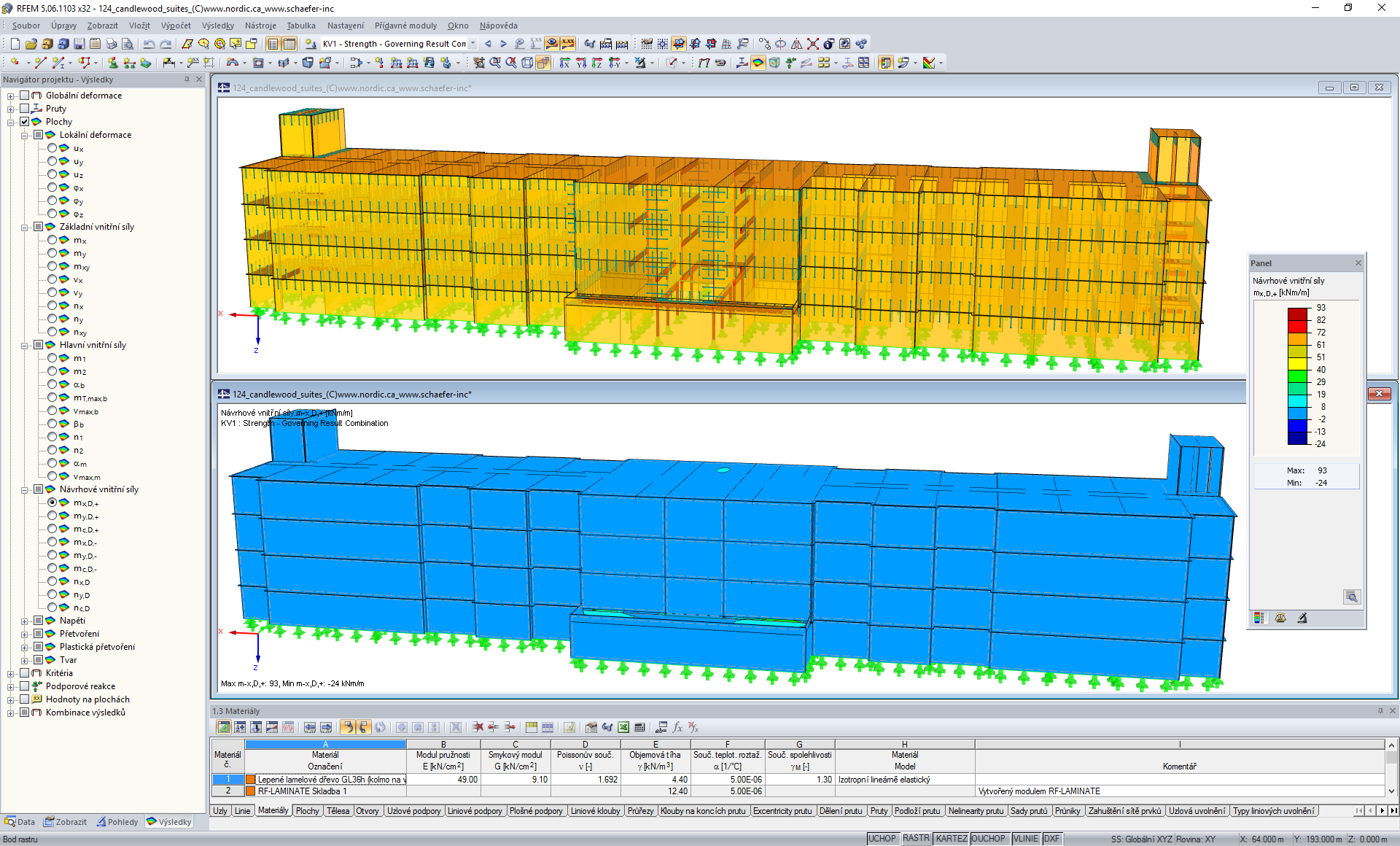The width and height of the screenshot is (1400, 846).
Task: Collapse the Návrhové vnitřní síly tree branch
Action: pos(24,489)
